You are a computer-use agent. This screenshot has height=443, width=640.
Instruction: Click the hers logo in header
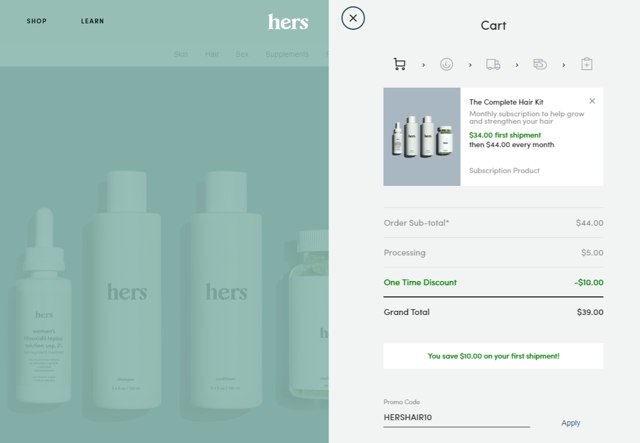(x=288, y=22)
